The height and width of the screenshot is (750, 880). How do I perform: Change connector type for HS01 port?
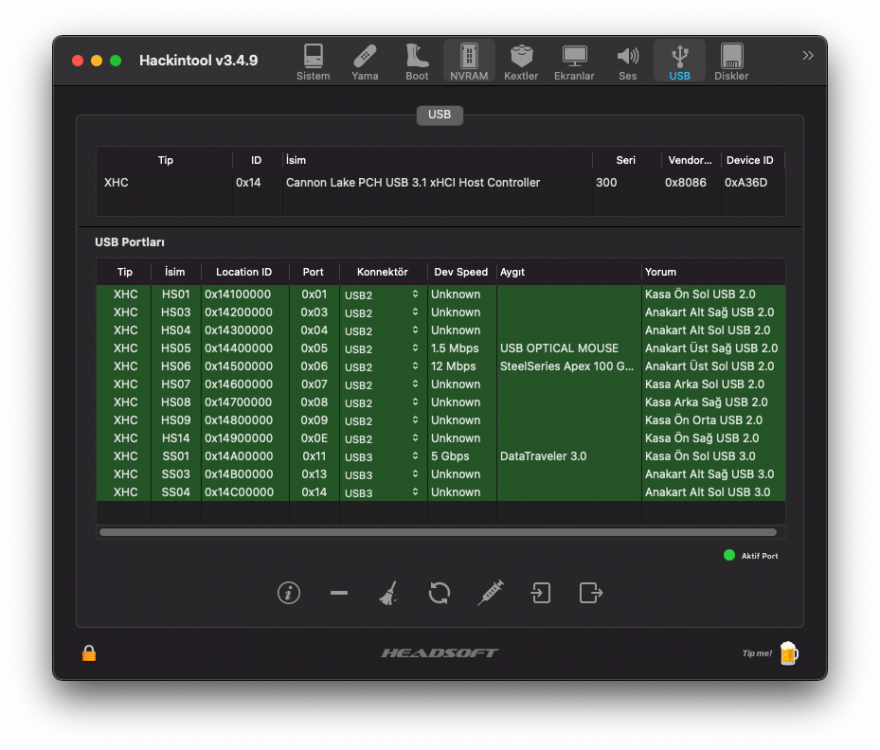click(383, 294)
